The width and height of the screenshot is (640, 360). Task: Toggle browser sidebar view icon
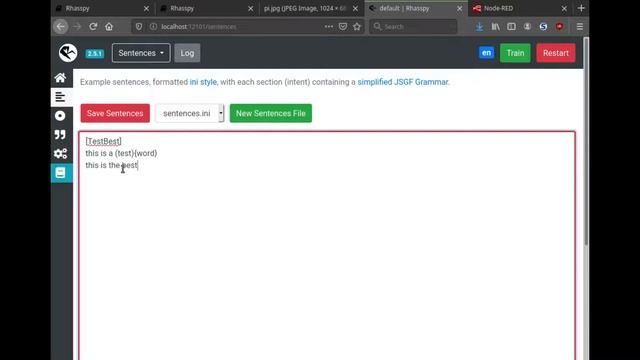point(511,27)
